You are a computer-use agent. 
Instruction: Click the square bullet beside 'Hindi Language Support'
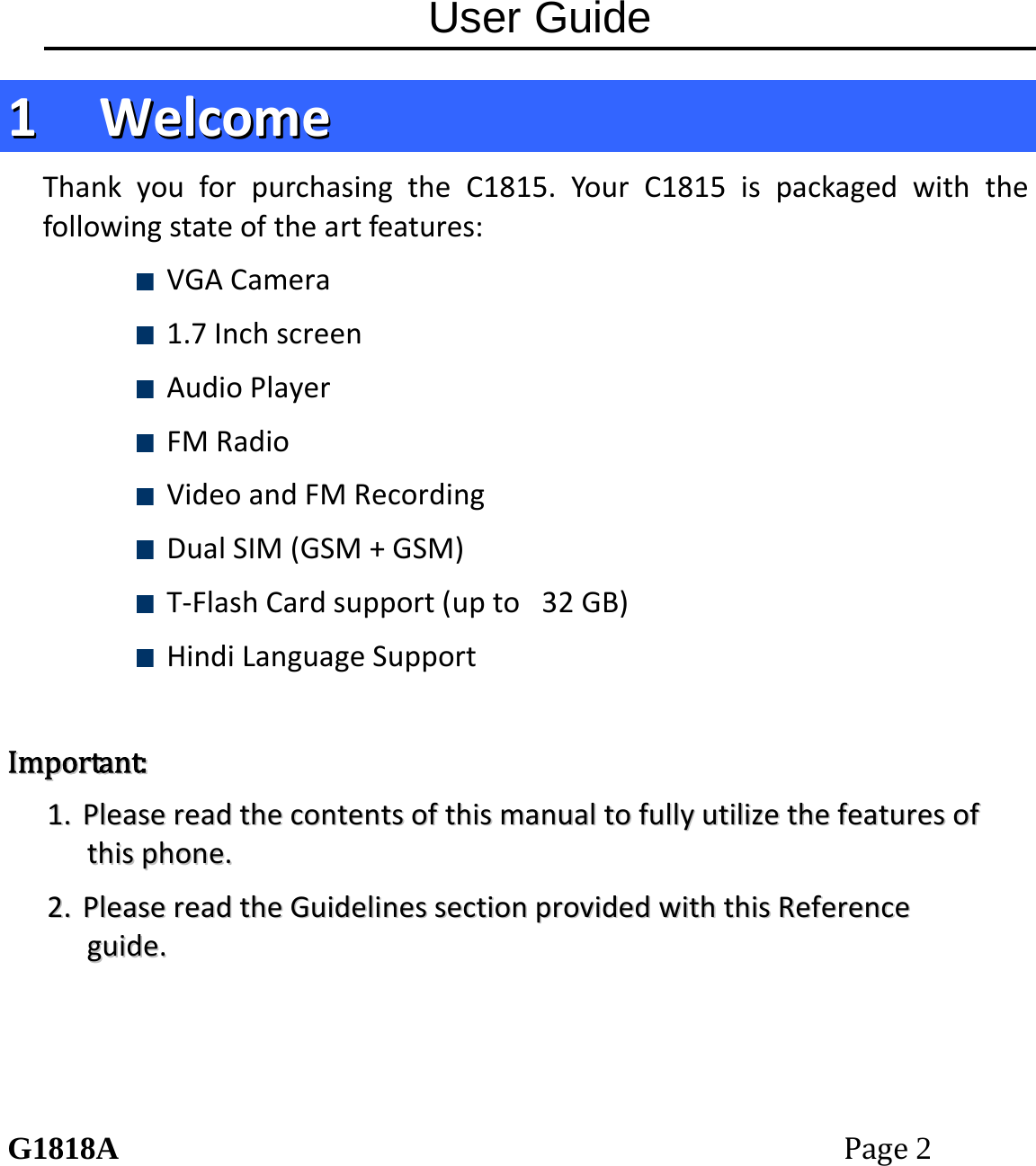pos(145,658)
